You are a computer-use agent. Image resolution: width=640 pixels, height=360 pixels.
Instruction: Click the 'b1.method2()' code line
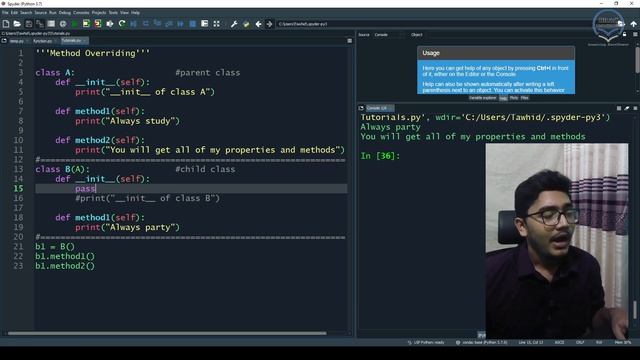(x=65, y=266)
